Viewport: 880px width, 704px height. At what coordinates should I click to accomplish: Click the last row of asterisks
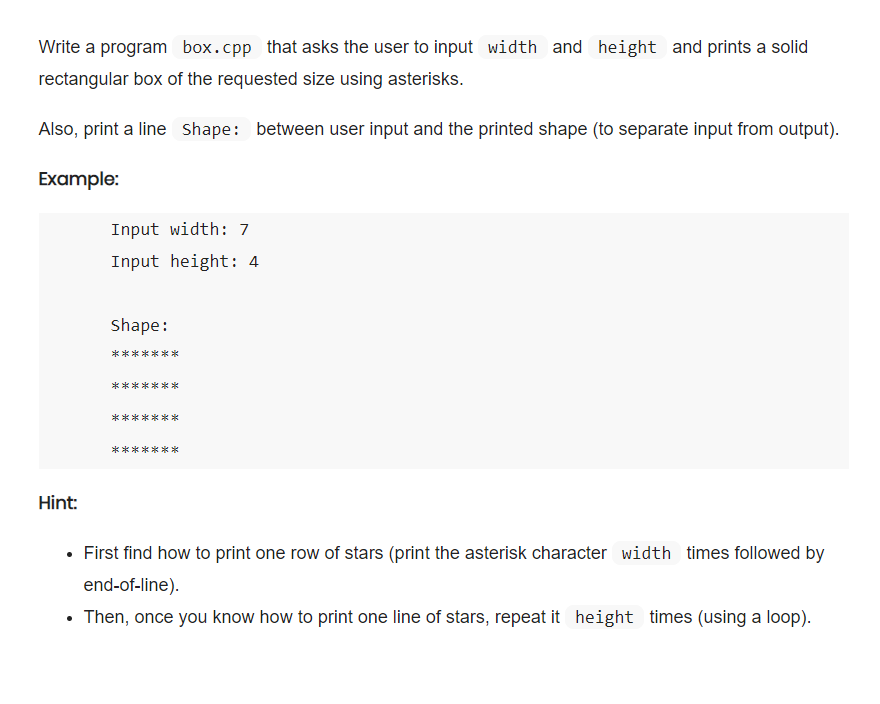coord(145,451)
